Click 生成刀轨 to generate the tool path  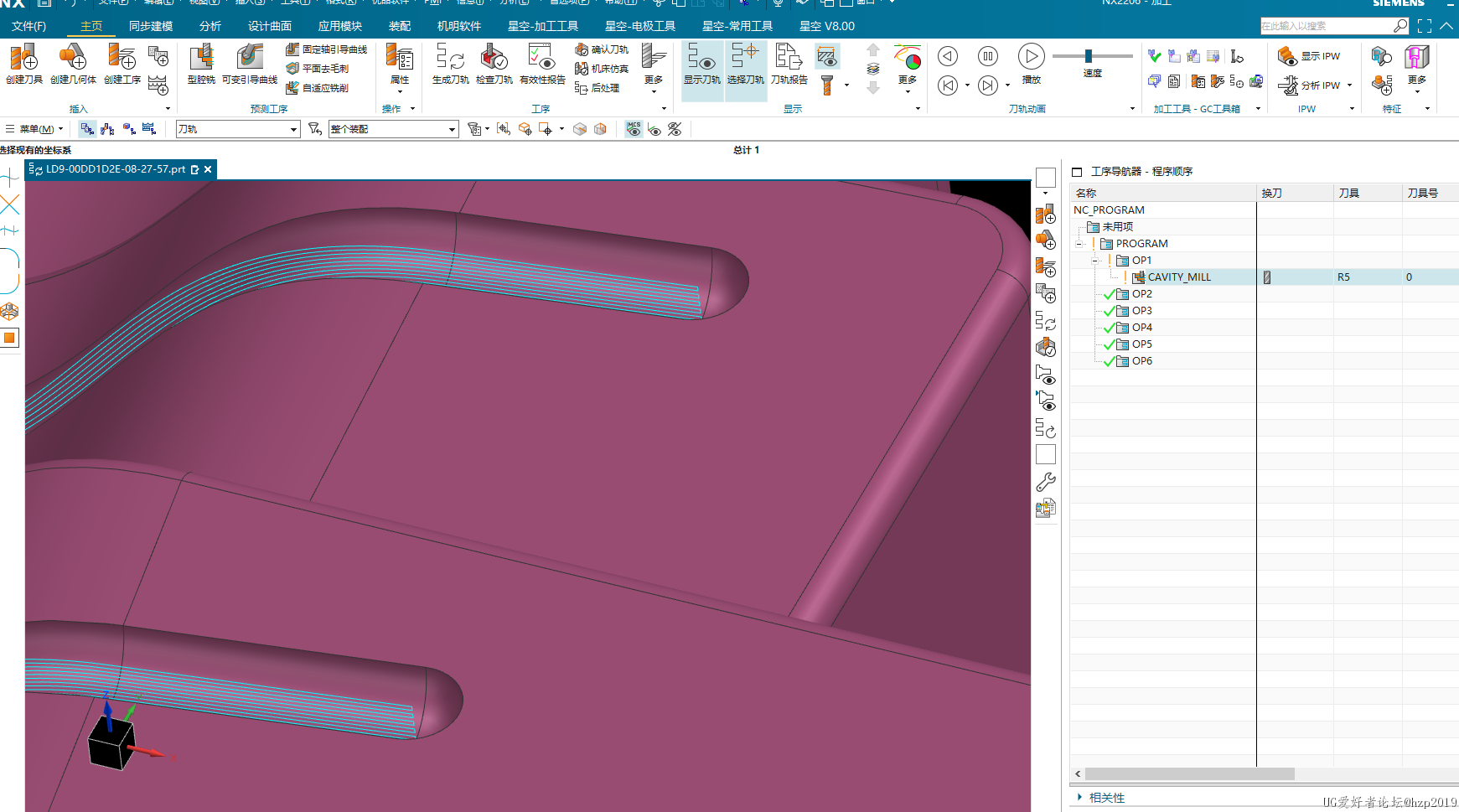[x=450, y=64]
